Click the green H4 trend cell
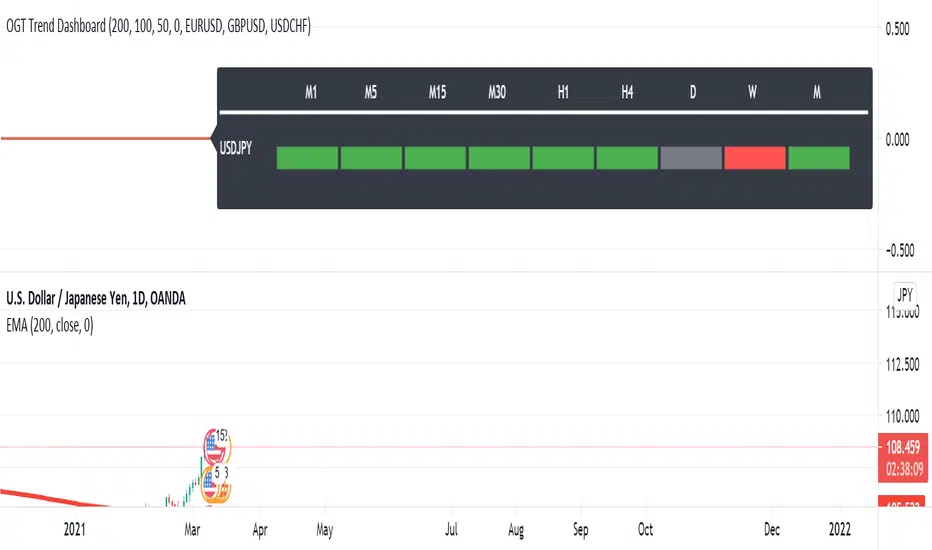Screen dimensions: 932x550 point(627,158)
